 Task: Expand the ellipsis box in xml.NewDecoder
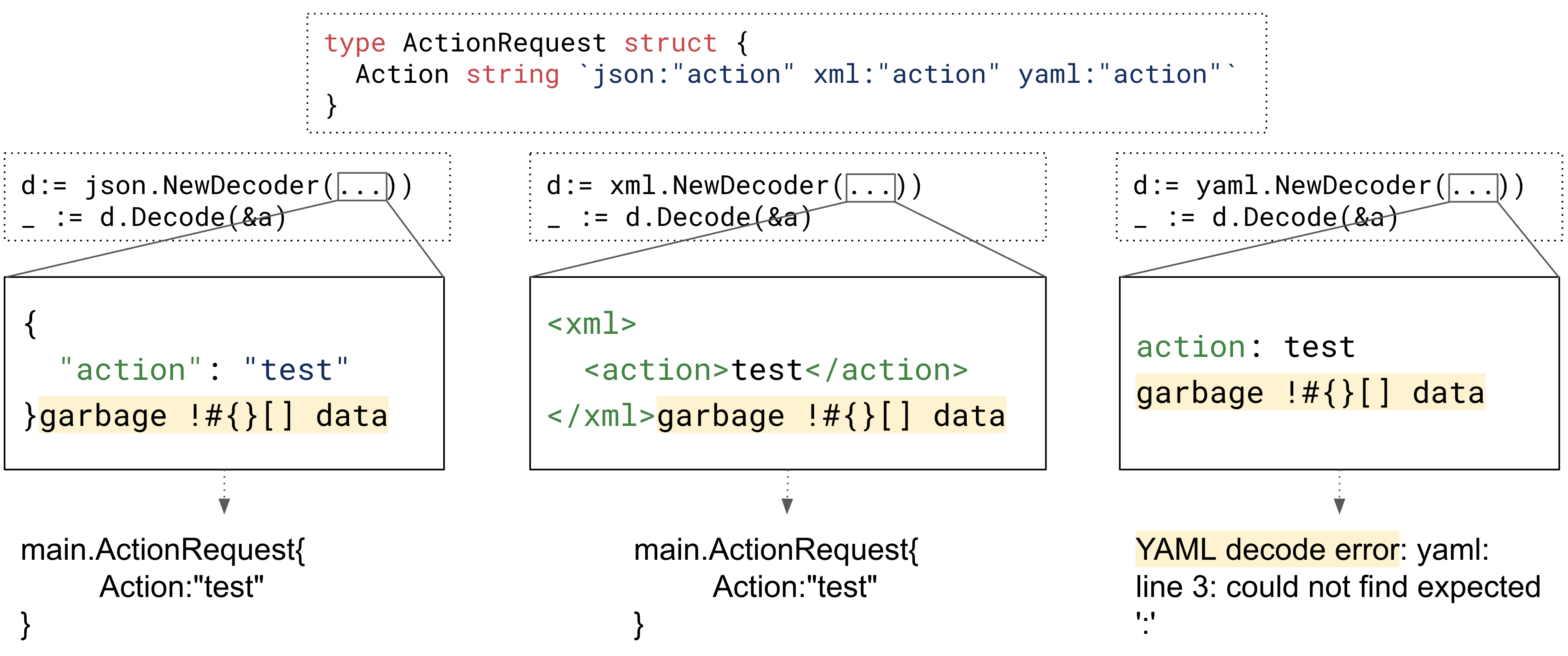coord(871,187)
